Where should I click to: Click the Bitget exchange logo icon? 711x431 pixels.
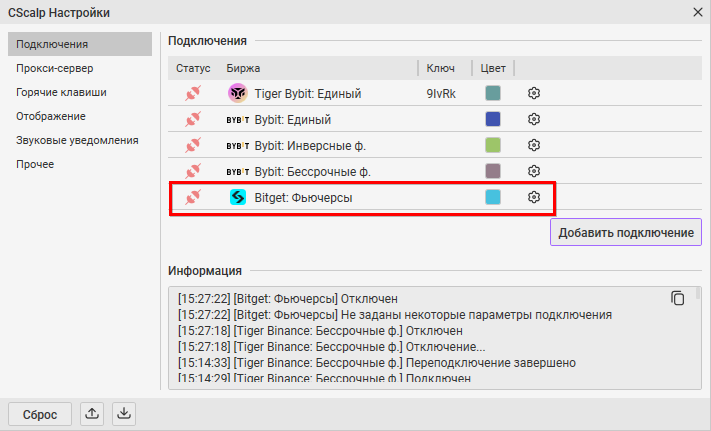pyautogui.click(x=238, y=197)
